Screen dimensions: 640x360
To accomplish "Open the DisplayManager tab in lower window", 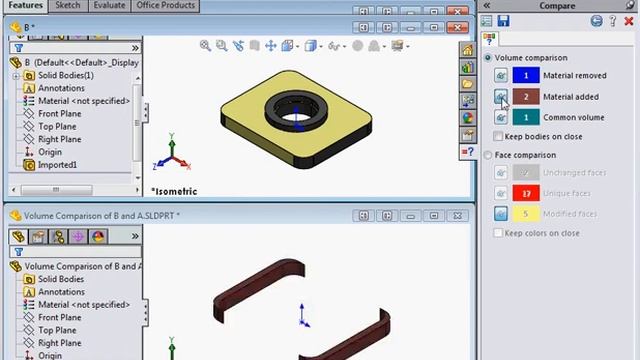I will pyautogui.click(x=98, y=237).
